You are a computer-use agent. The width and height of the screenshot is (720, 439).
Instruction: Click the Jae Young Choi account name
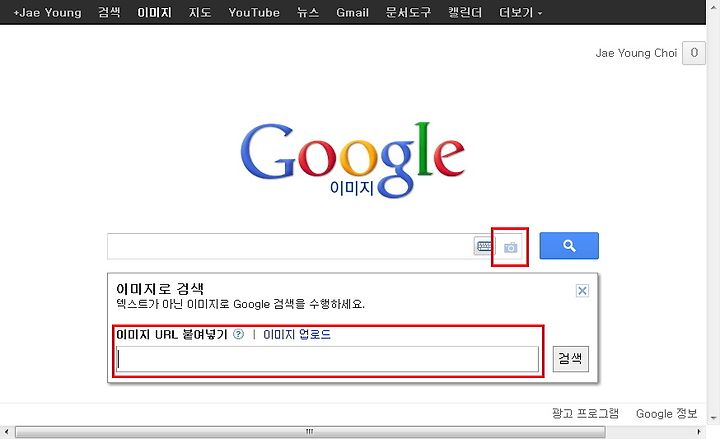tap(636, 53)
